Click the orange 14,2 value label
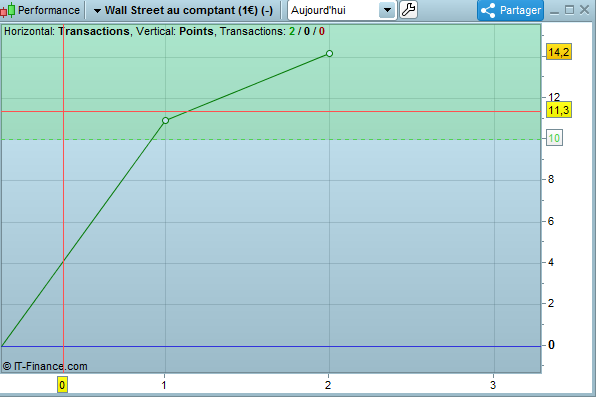The height and width of the screenshot is (397, 596). click(x=559, y=52)
